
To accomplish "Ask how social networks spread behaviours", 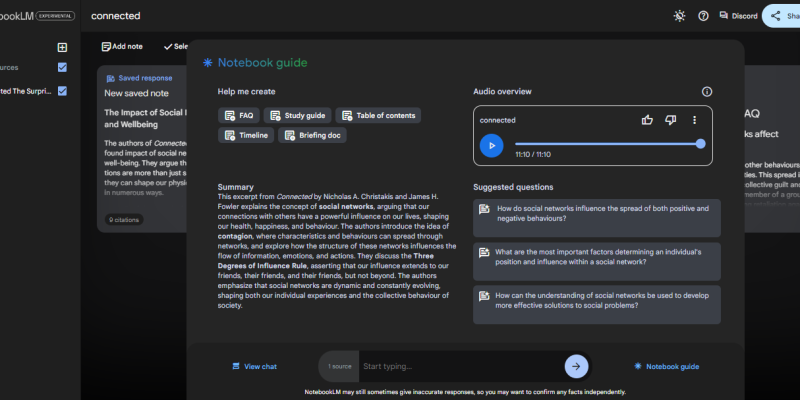I will [x=596, y=218].
